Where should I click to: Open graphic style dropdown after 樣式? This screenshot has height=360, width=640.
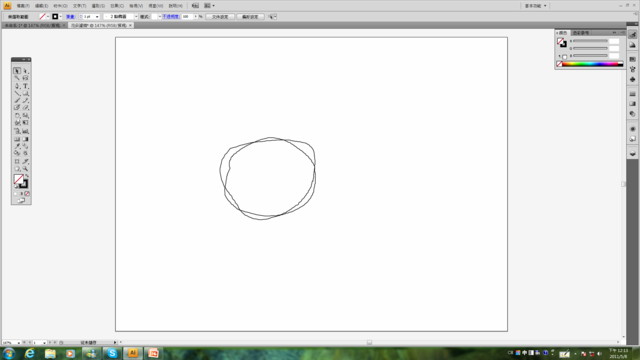click(x=160, y=17)
